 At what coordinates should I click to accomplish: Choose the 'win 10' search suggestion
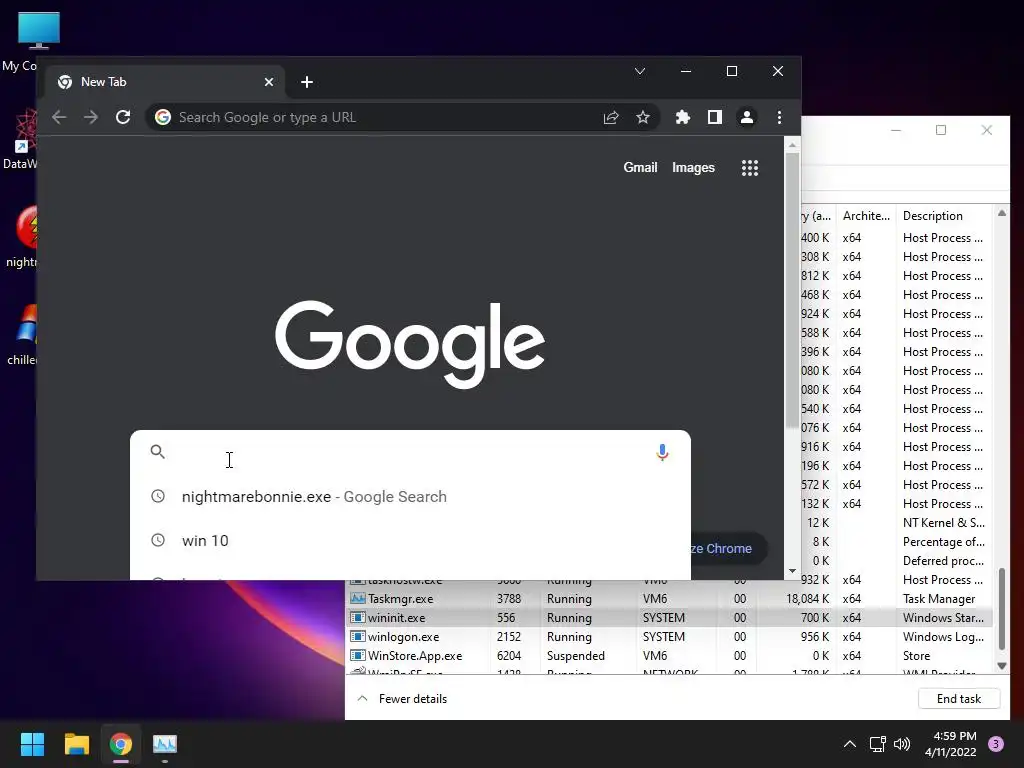[x=410, y=541]
